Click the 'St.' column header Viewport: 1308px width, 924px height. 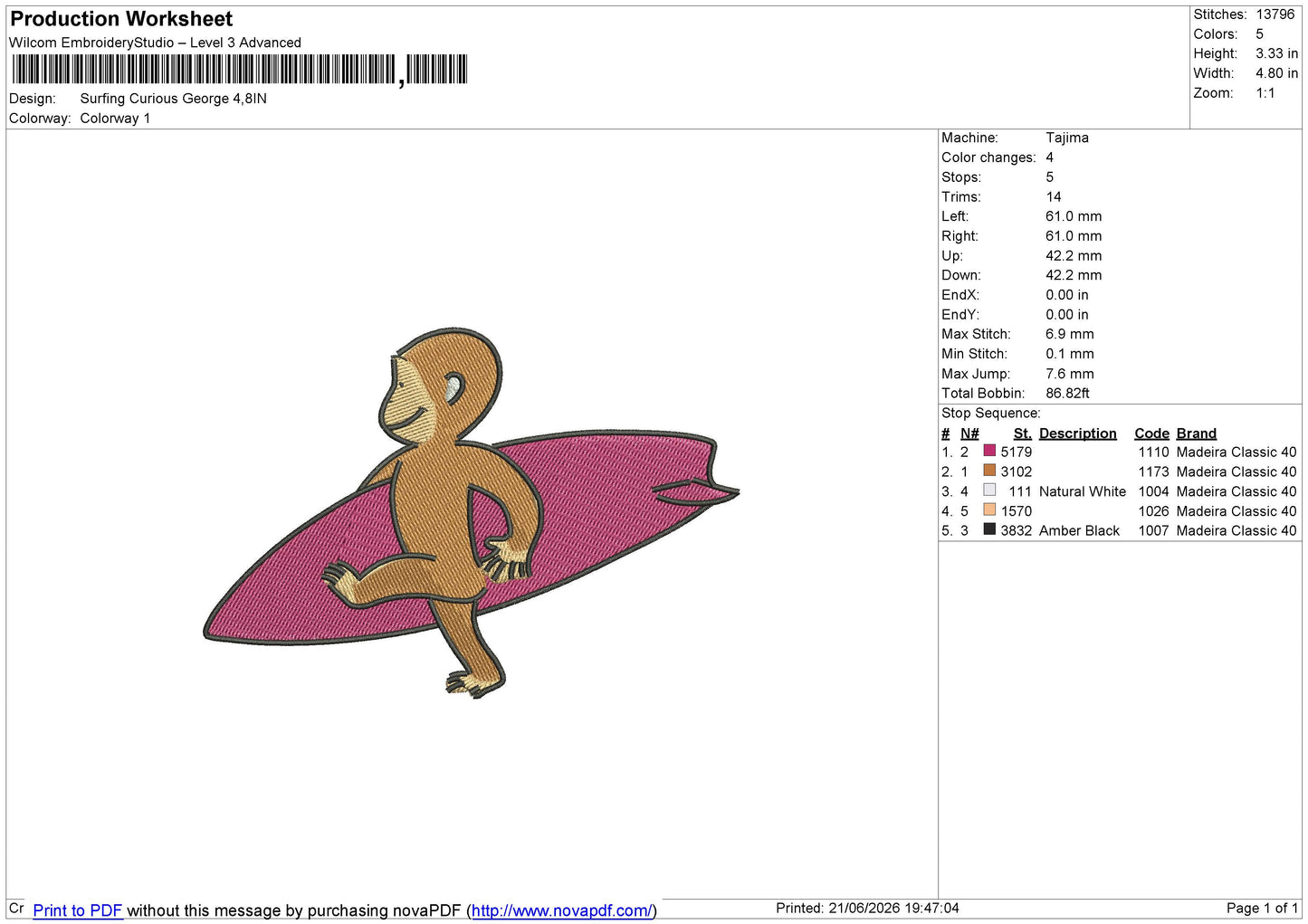pos(1023,433)
